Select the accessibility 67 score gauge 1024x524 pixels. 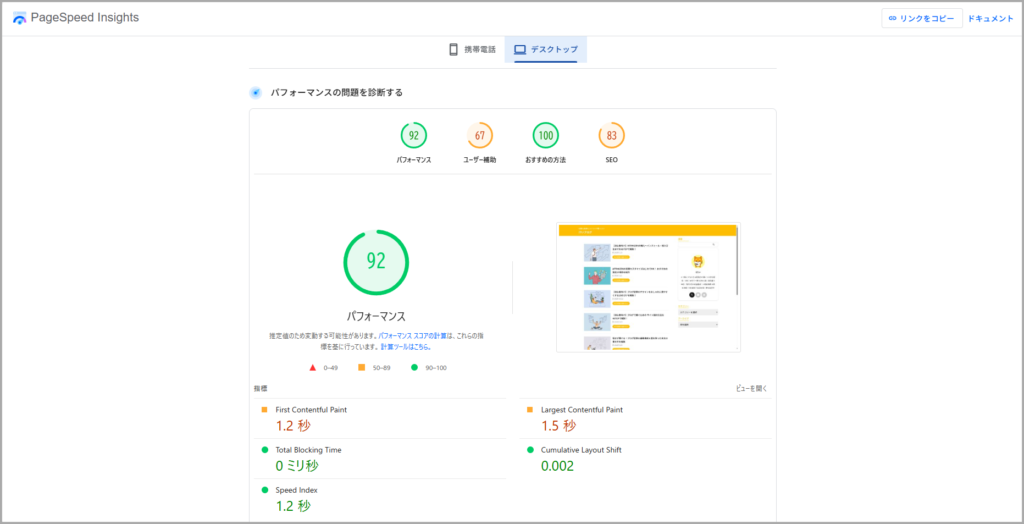pyautogui.click(x=480, y=136)
